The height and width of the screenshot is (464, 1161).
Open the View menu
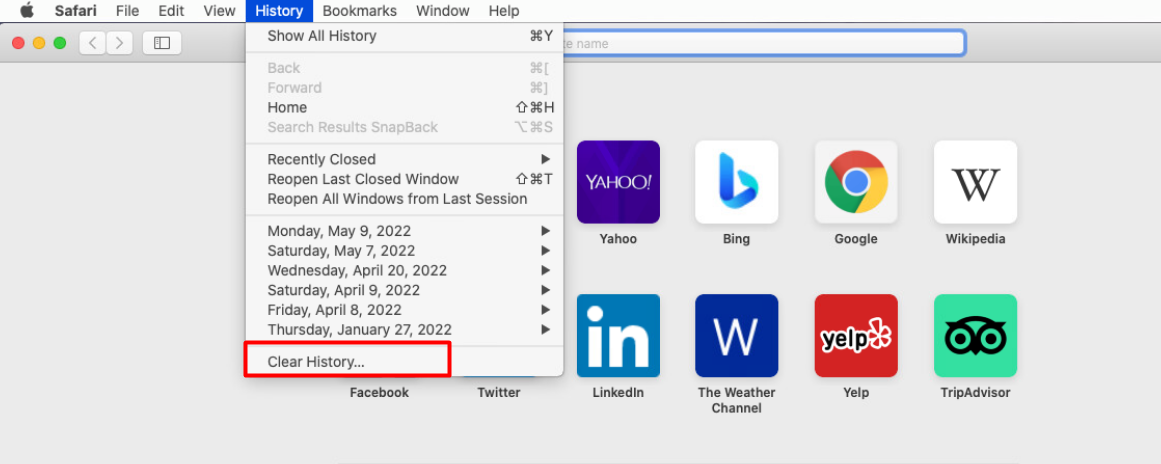point(219,11)
